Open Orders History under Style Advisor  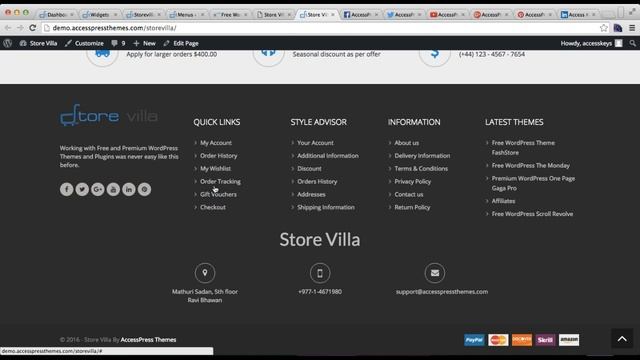(x=317, y=181)
